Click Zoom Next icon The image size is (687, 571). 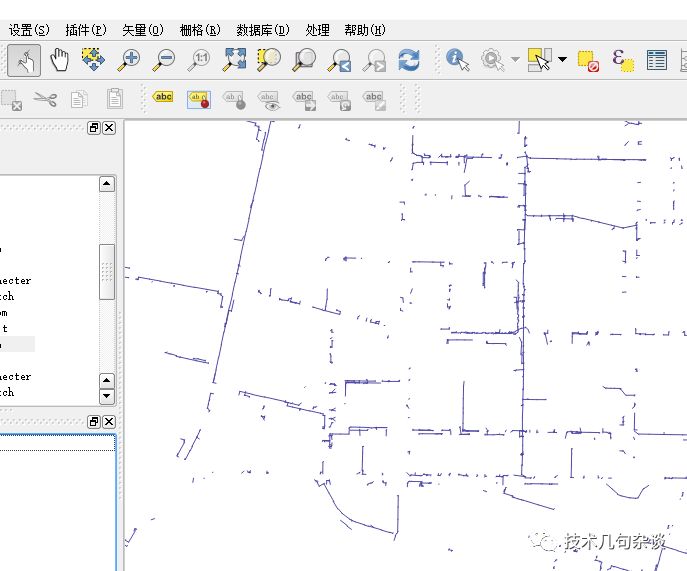point(374,60)
